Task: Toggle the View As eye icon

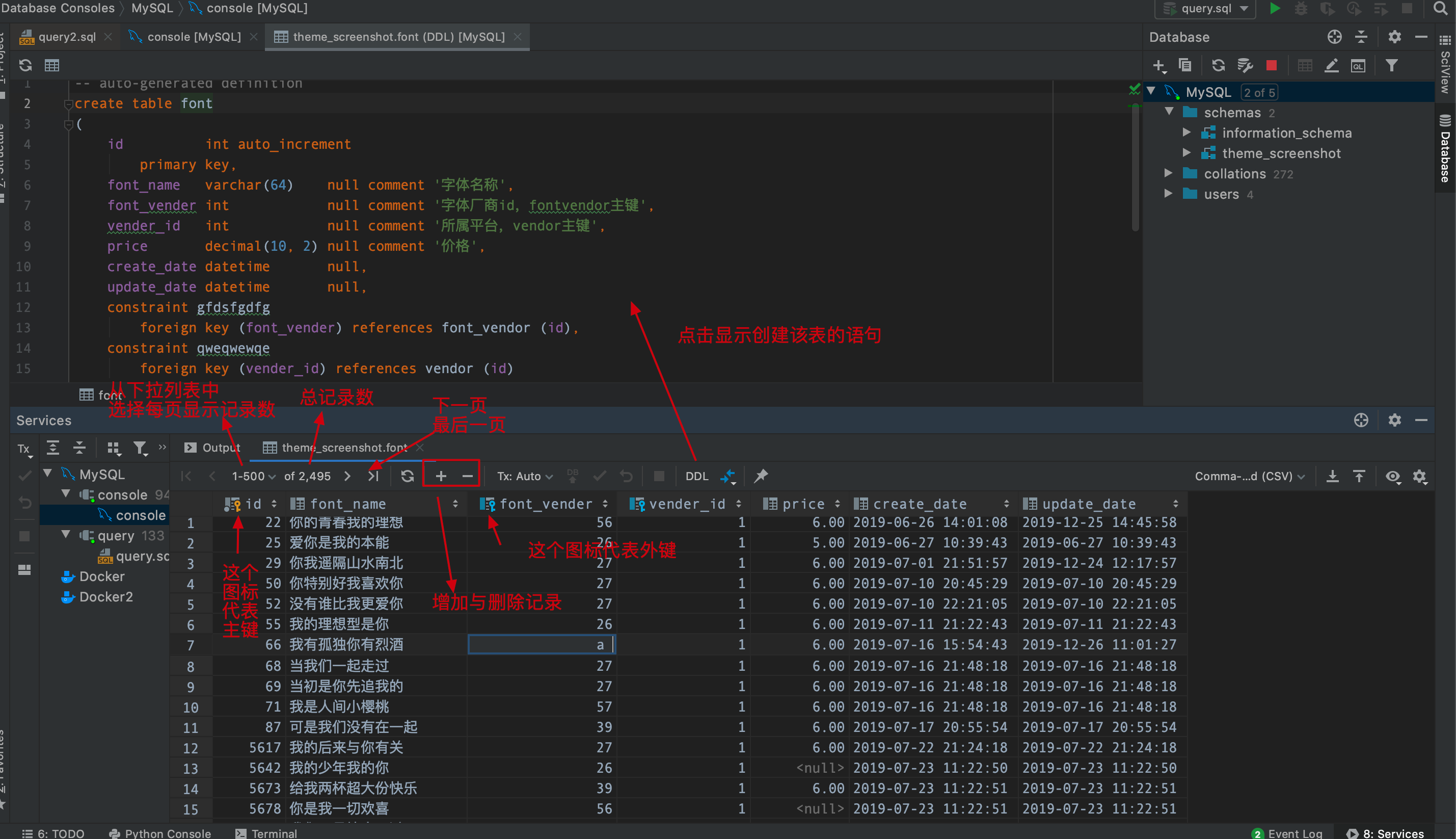Action: [x=1393, y=477]
